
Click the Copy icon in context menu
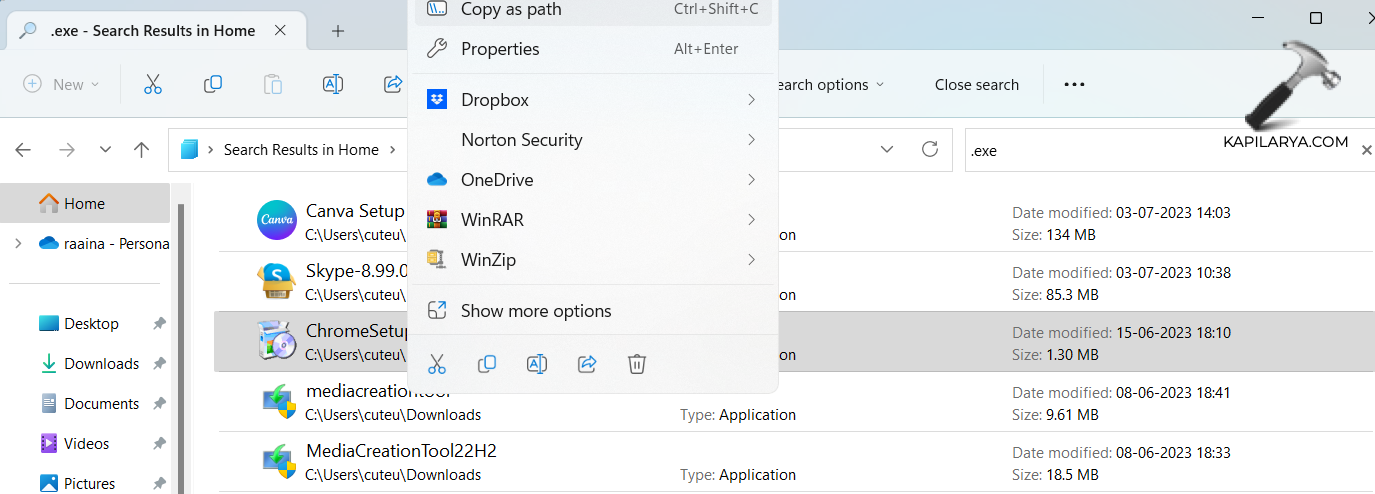487,364
